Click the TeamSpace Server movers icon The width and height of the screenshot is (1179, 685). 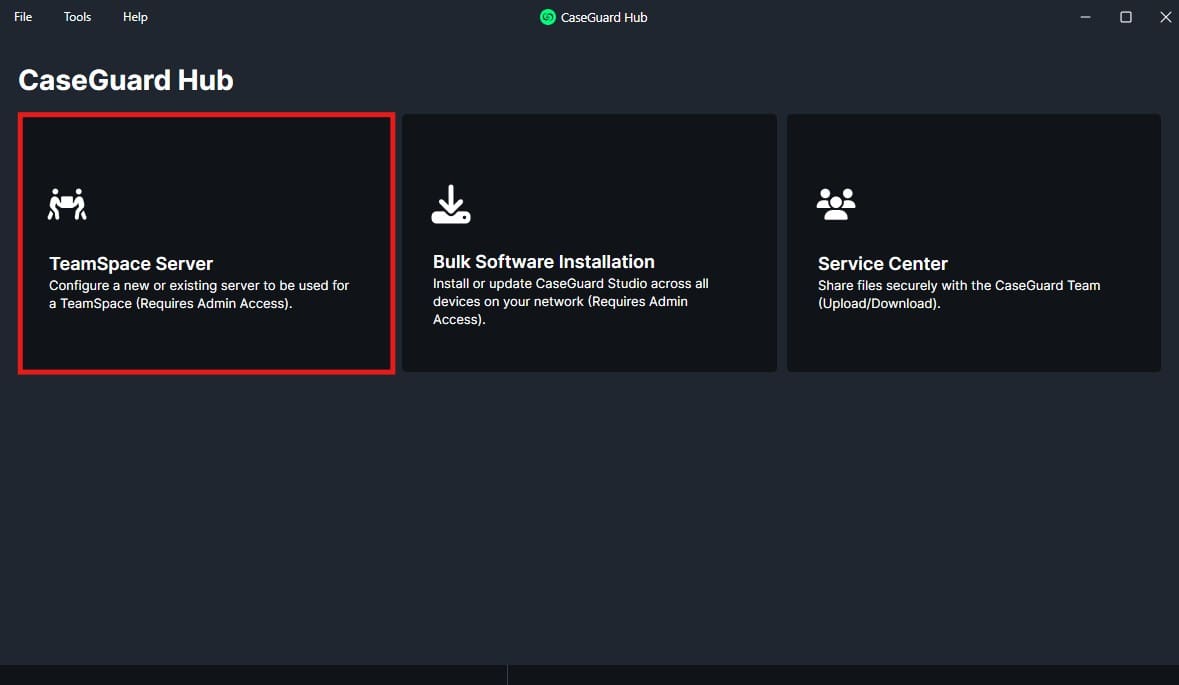pos(68,203)
